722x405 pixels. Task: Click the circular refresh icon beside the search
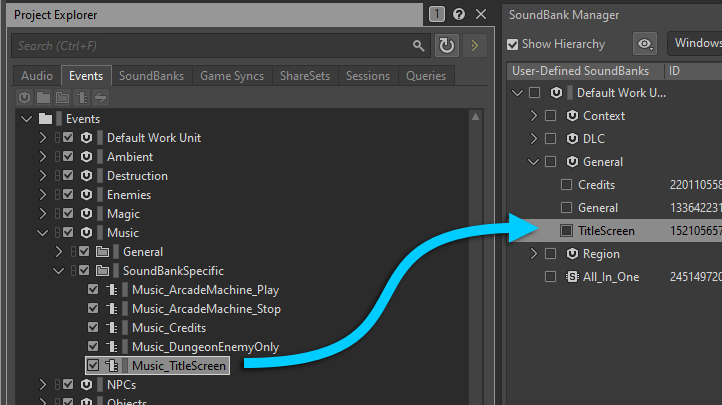click(447, 46)
